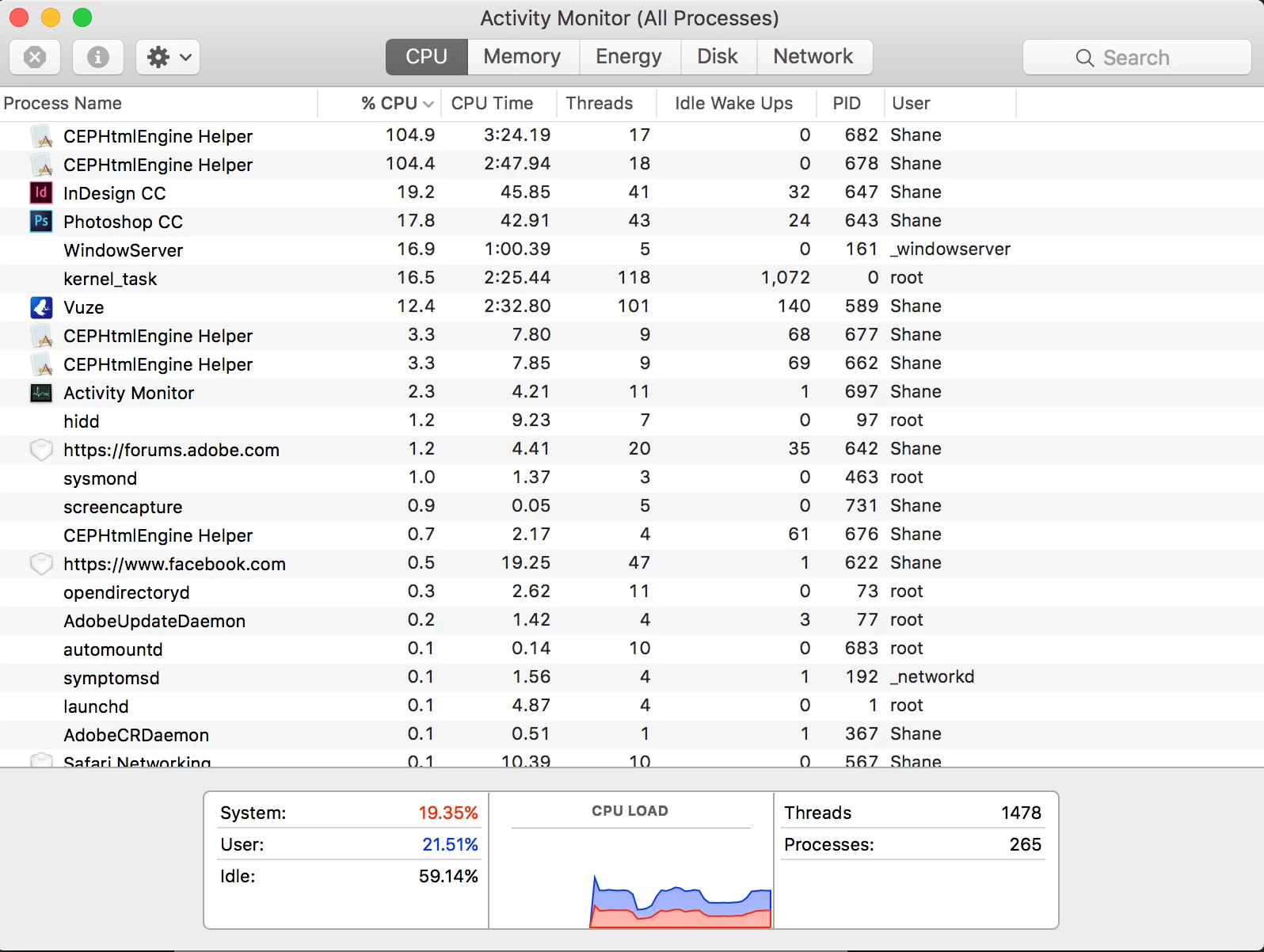
Task: Select the WindowServer process row
Action: 632,250
